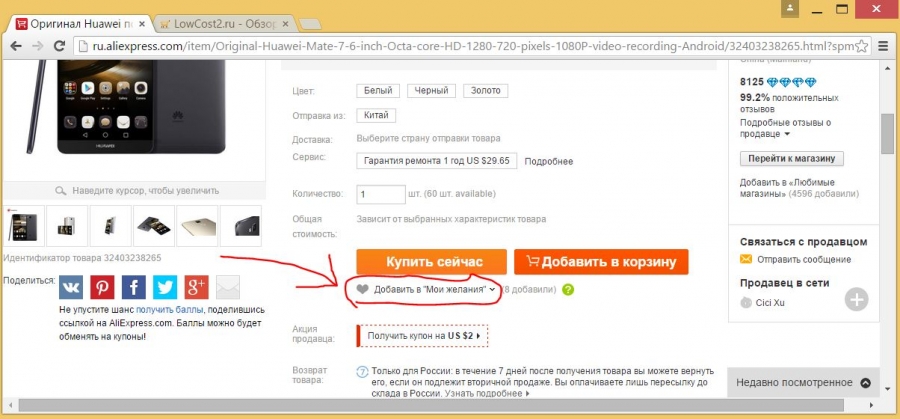The height and width of the screenshot is (419, 900).
Task: Click Выберите страну отправки товара text
Action: 428,138
